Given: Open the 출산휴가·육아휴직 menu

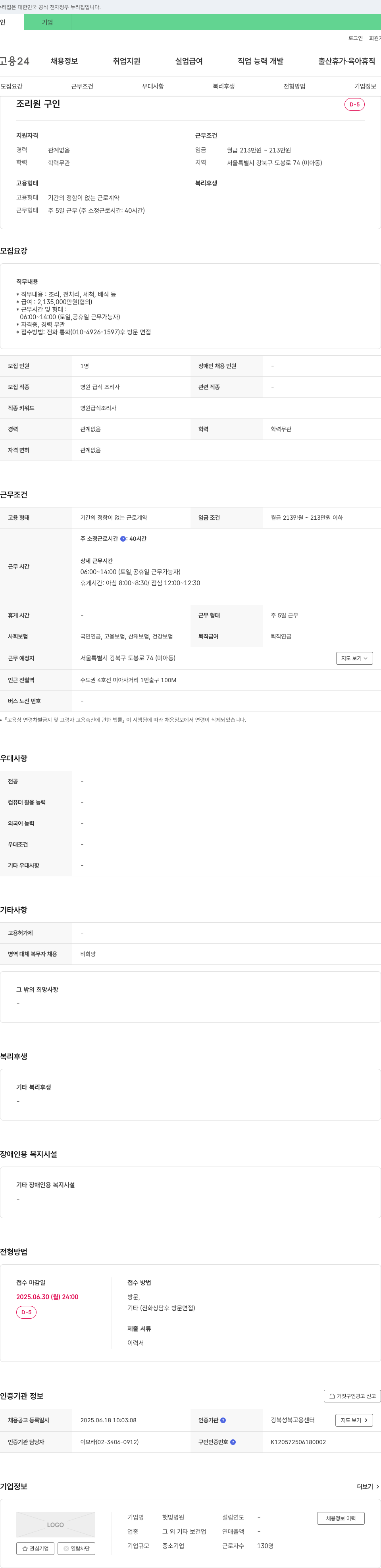Looking at the screenshot, I should pyautogui.click(x=346, y=61).
